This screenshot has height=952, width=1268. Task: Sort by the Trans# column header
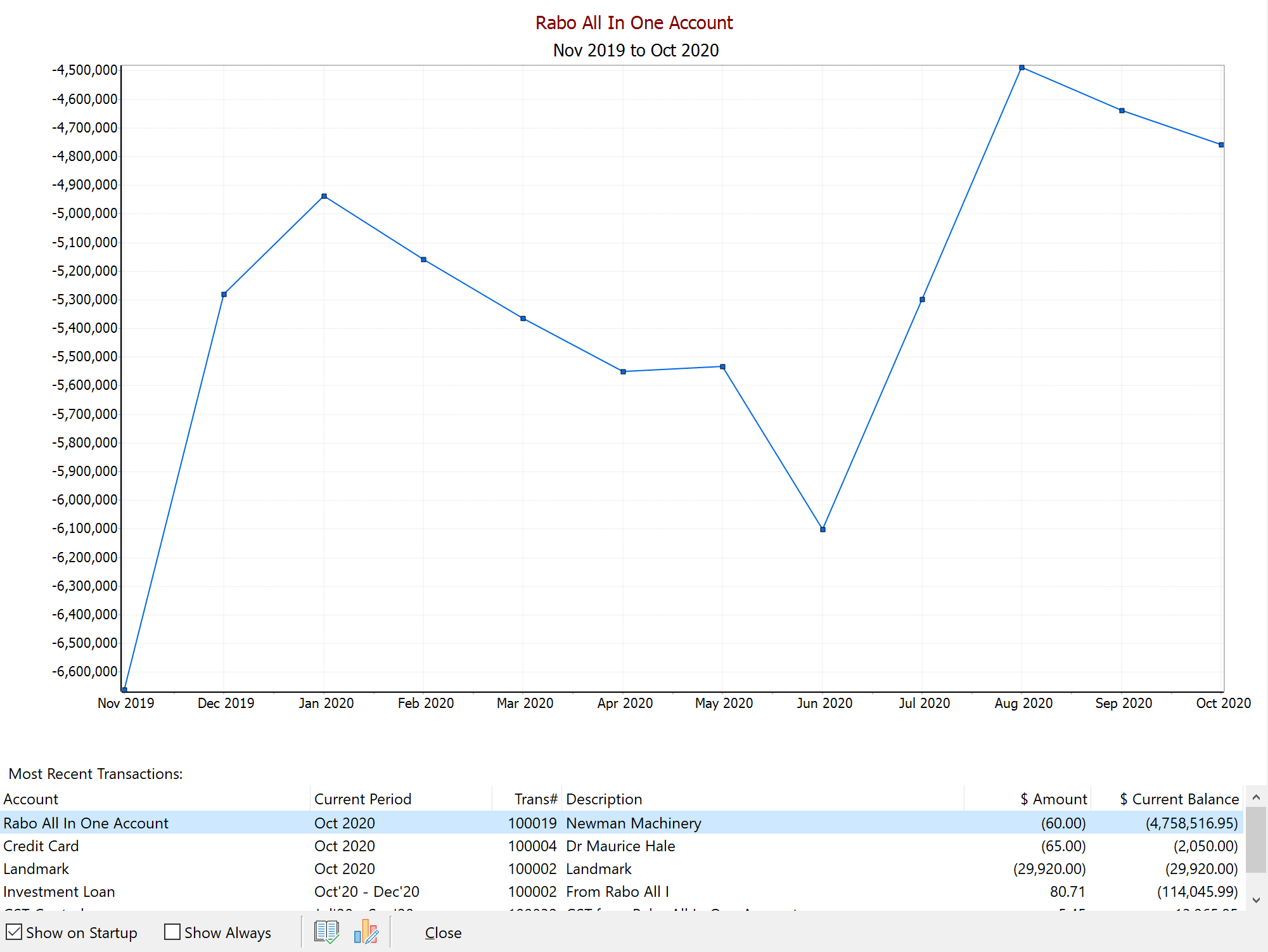click(x=527, y=799)
